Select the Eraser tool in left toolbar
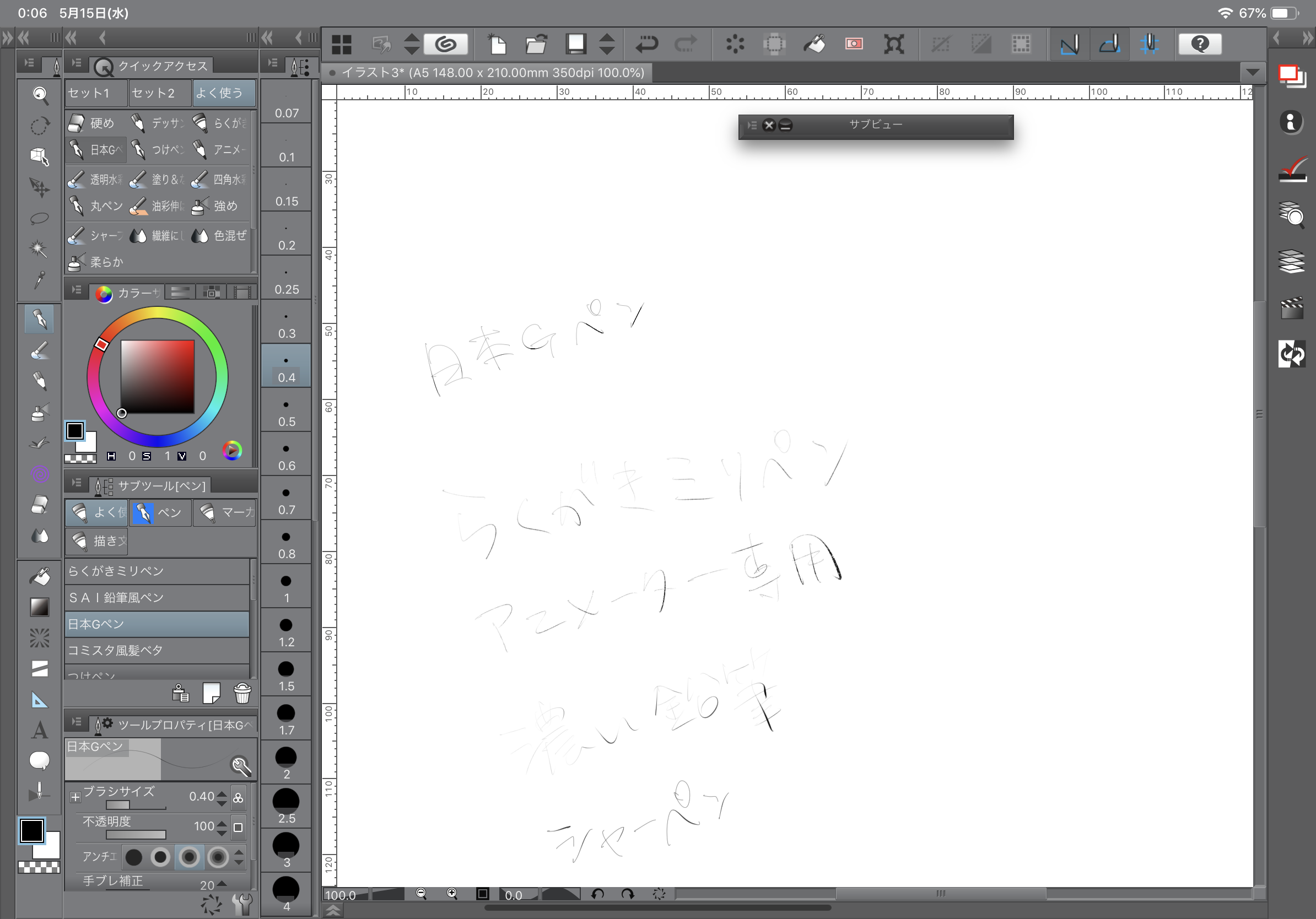This screenshot has height=919, width=1316. (39, 505)
